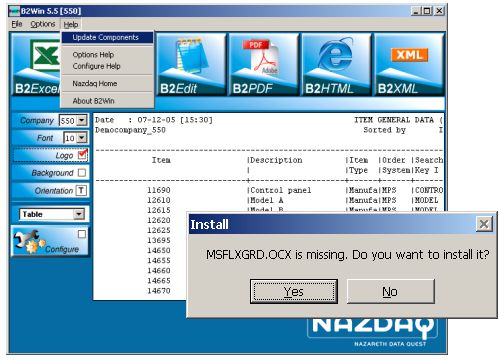Click the Font label button
Image resolution: width=499 pixels, height=360 pixels.
coord(45,137)
